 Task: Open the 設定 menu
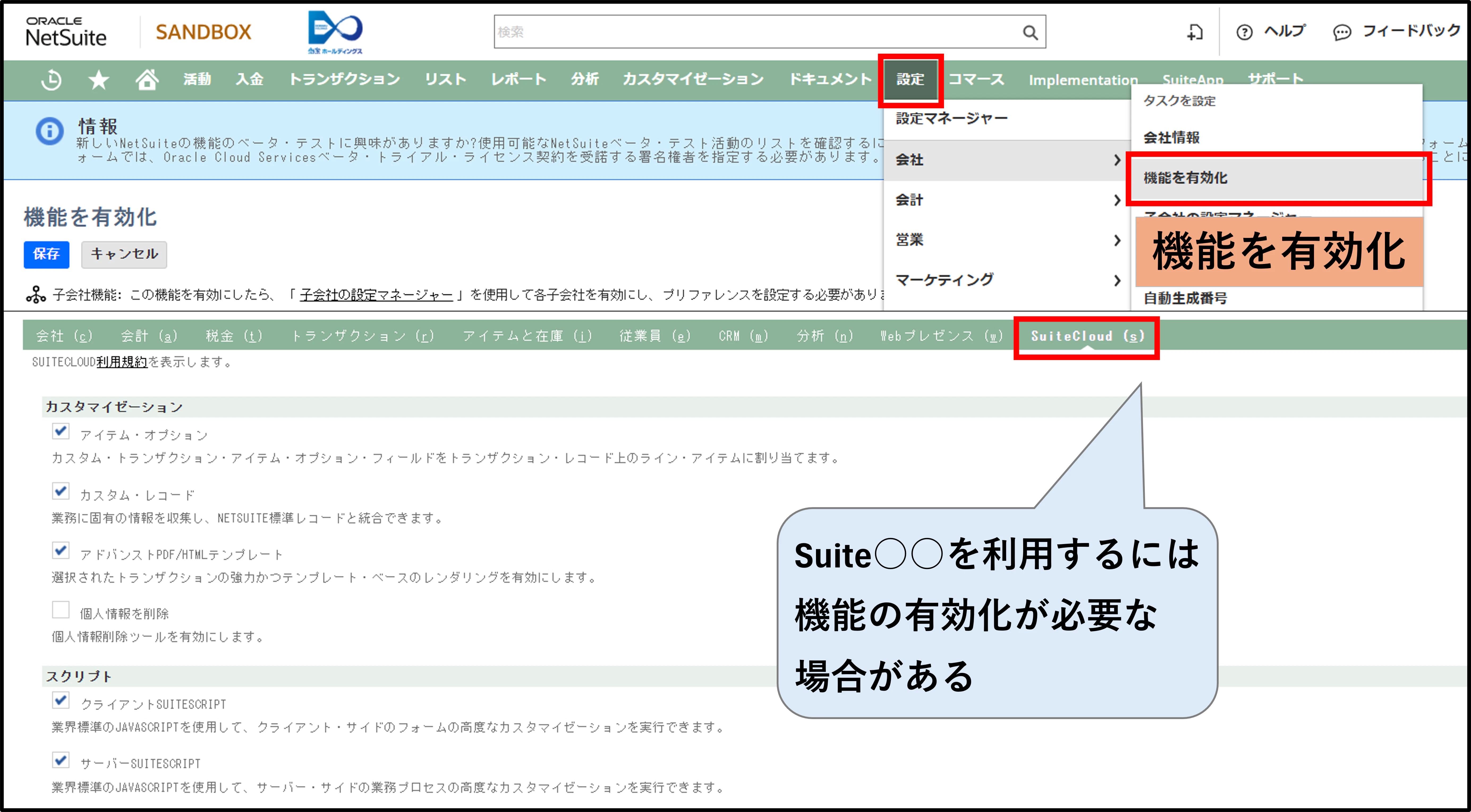pyautogui.click(x=910, y=79)
